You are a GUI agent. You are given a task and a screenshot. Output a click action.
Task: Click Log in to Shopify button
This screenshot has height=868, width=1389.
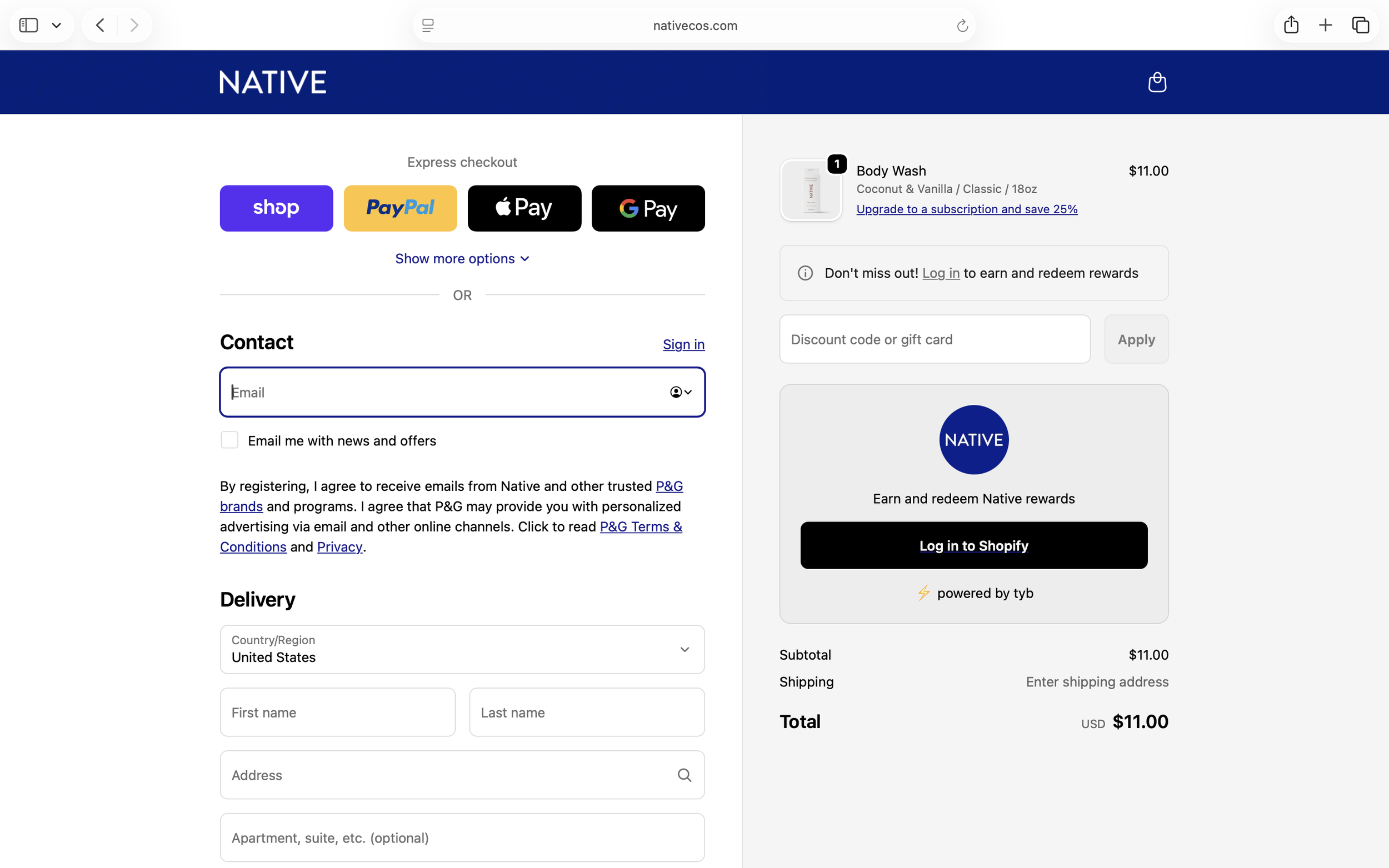[x=973, y=545]
